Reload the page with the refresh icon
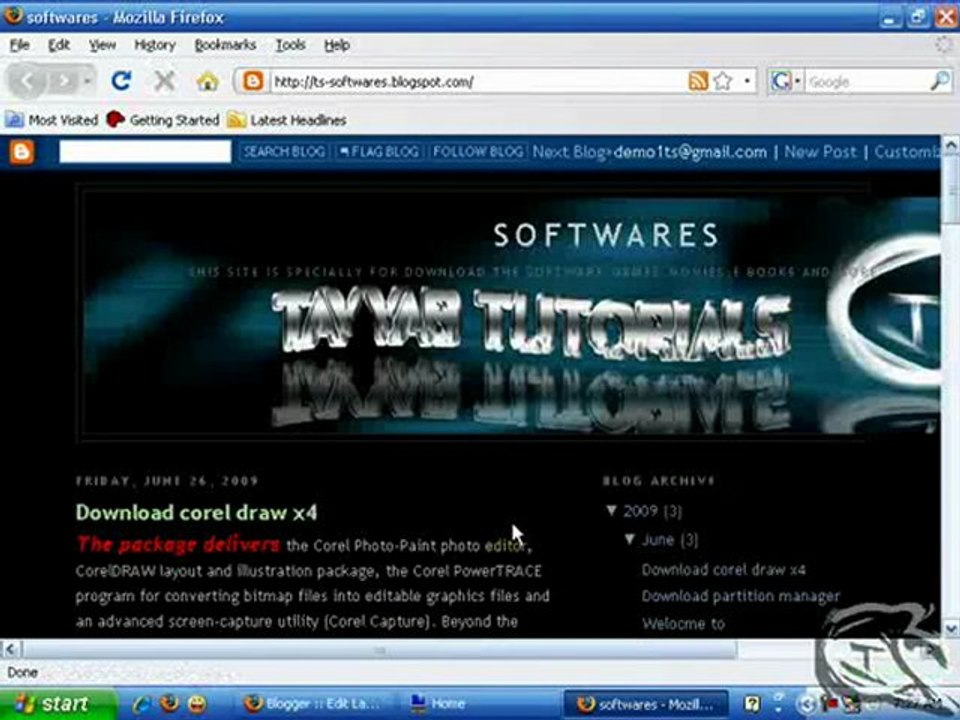The image size is (960, 720). (x=121, y=81)
